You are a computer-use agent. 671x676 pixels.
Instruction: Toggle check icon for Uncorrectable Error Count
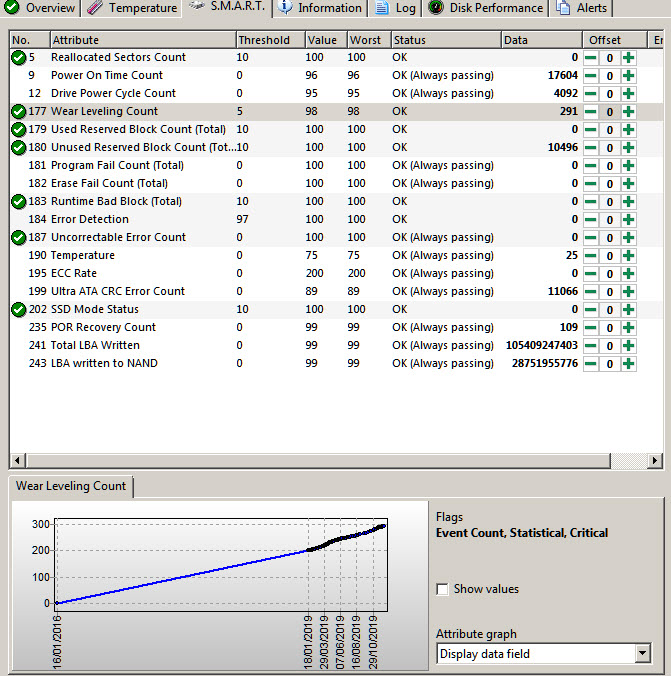point(19,237)
